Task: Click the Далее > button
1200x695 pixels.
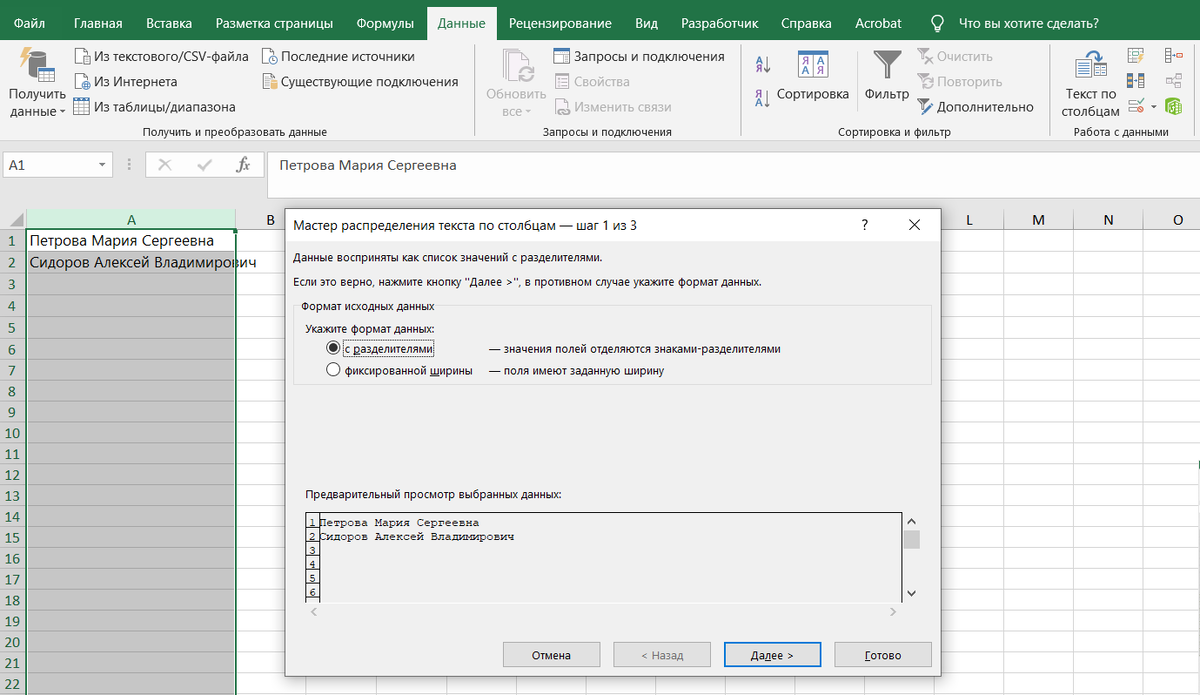Action: (772, 655)
